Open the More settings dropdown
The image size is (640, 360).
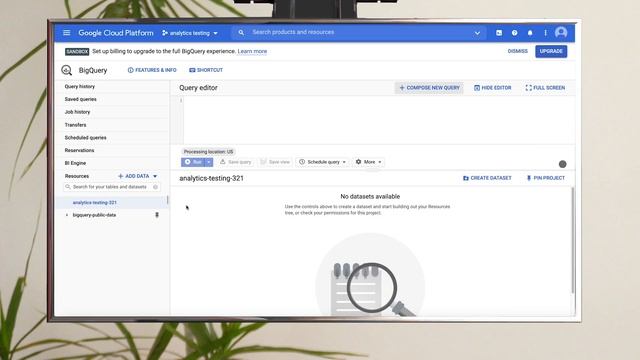369,162
